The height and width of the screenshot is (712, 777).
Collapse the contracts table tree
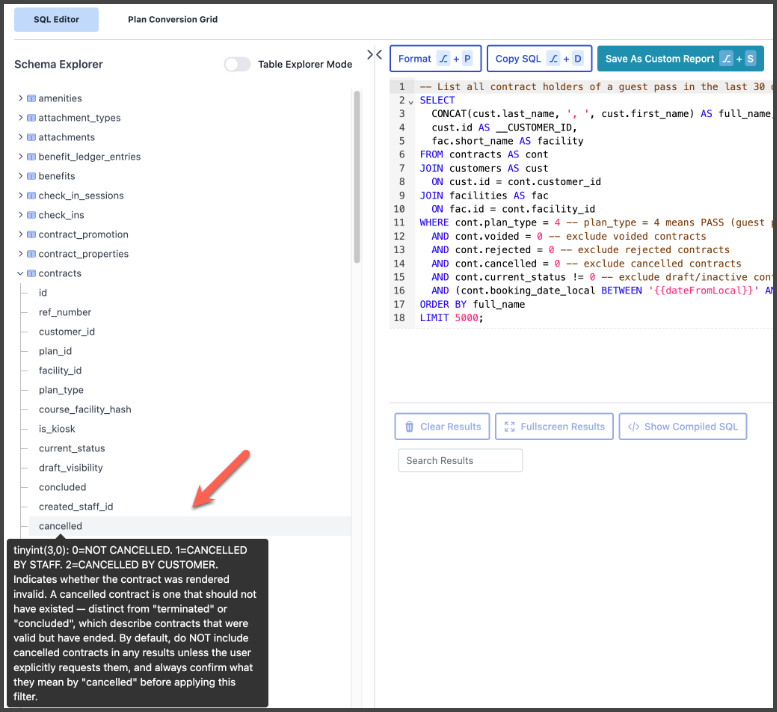pos(20,274)
